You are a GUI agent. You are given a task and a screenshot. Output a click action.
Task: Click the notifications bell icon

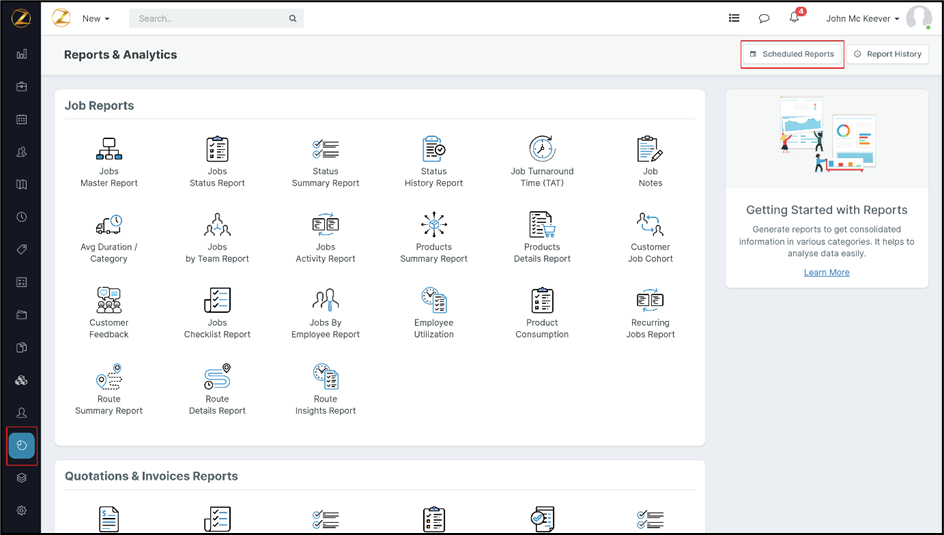point(794,18)
